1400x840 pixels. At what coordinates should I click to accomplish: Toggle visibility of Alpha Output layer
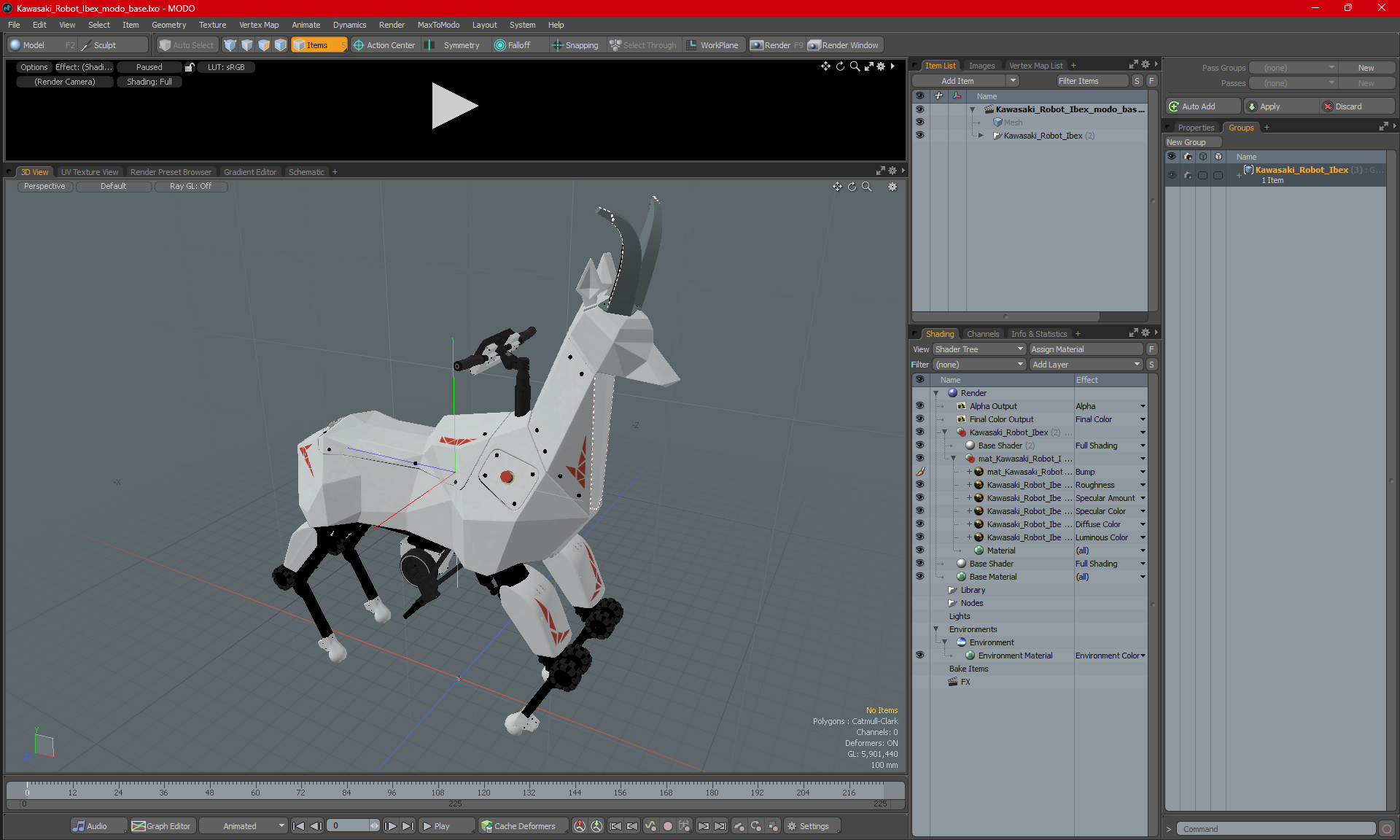point(919,406)
